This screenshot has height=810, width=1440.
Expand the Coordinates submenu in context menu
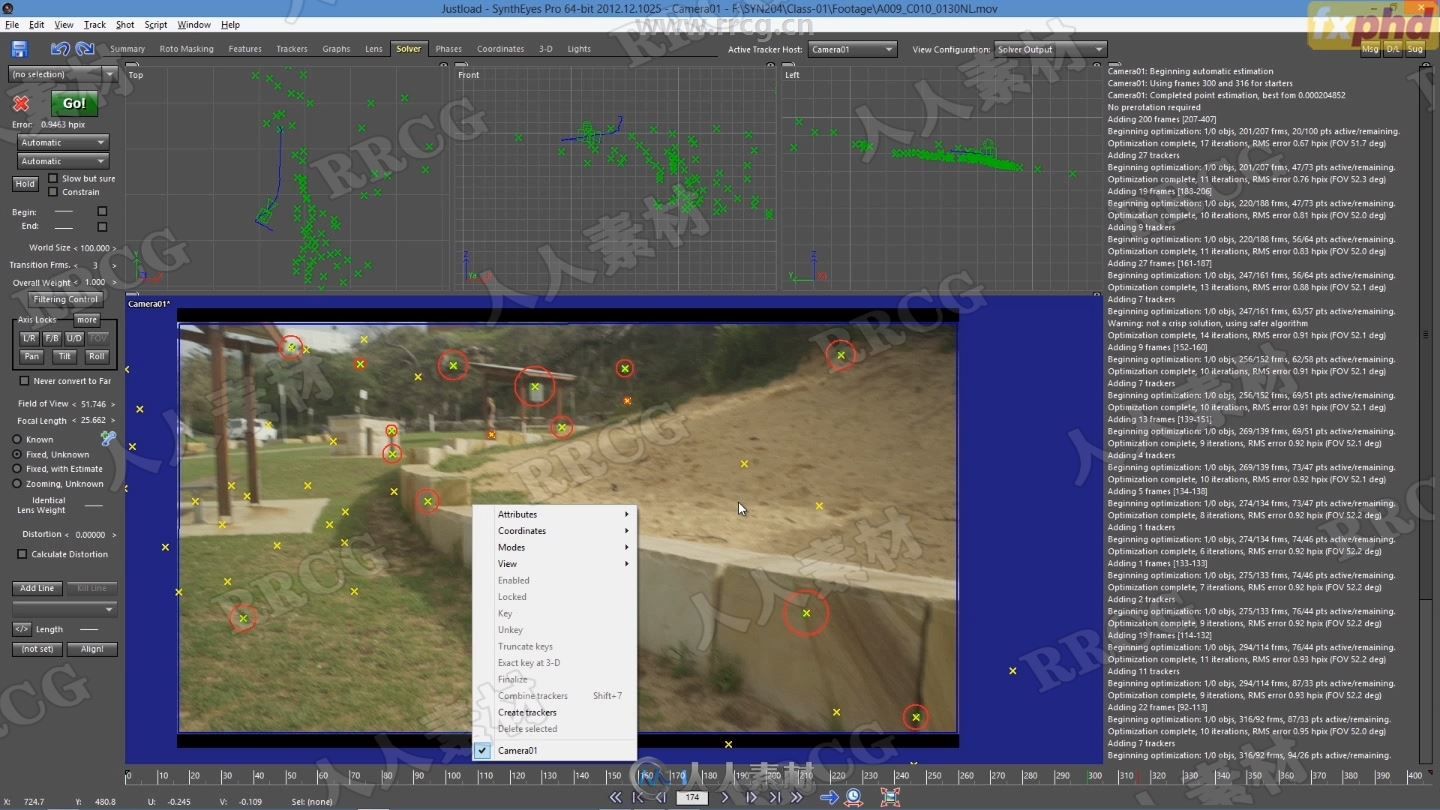(x=555, y=531)
